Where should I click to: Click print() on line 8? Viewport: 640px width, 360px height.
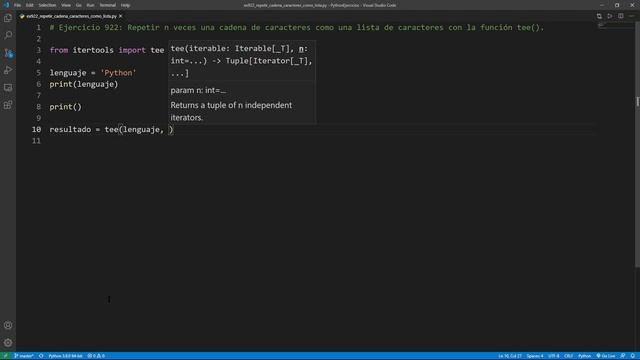pos(65,107)
